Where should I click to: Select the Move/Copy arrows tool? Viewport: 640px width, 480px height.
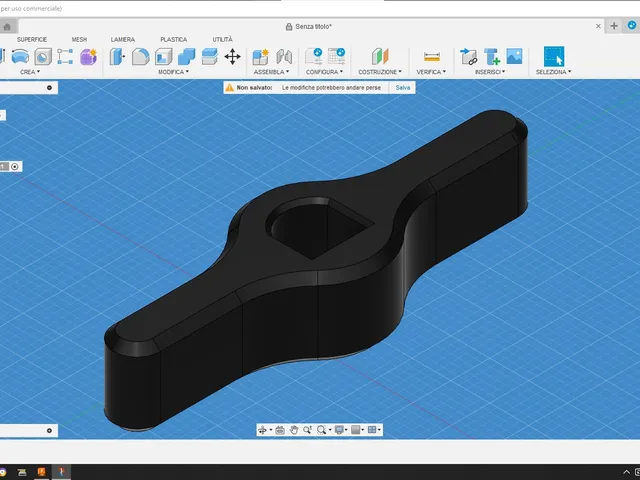point(232,56)
